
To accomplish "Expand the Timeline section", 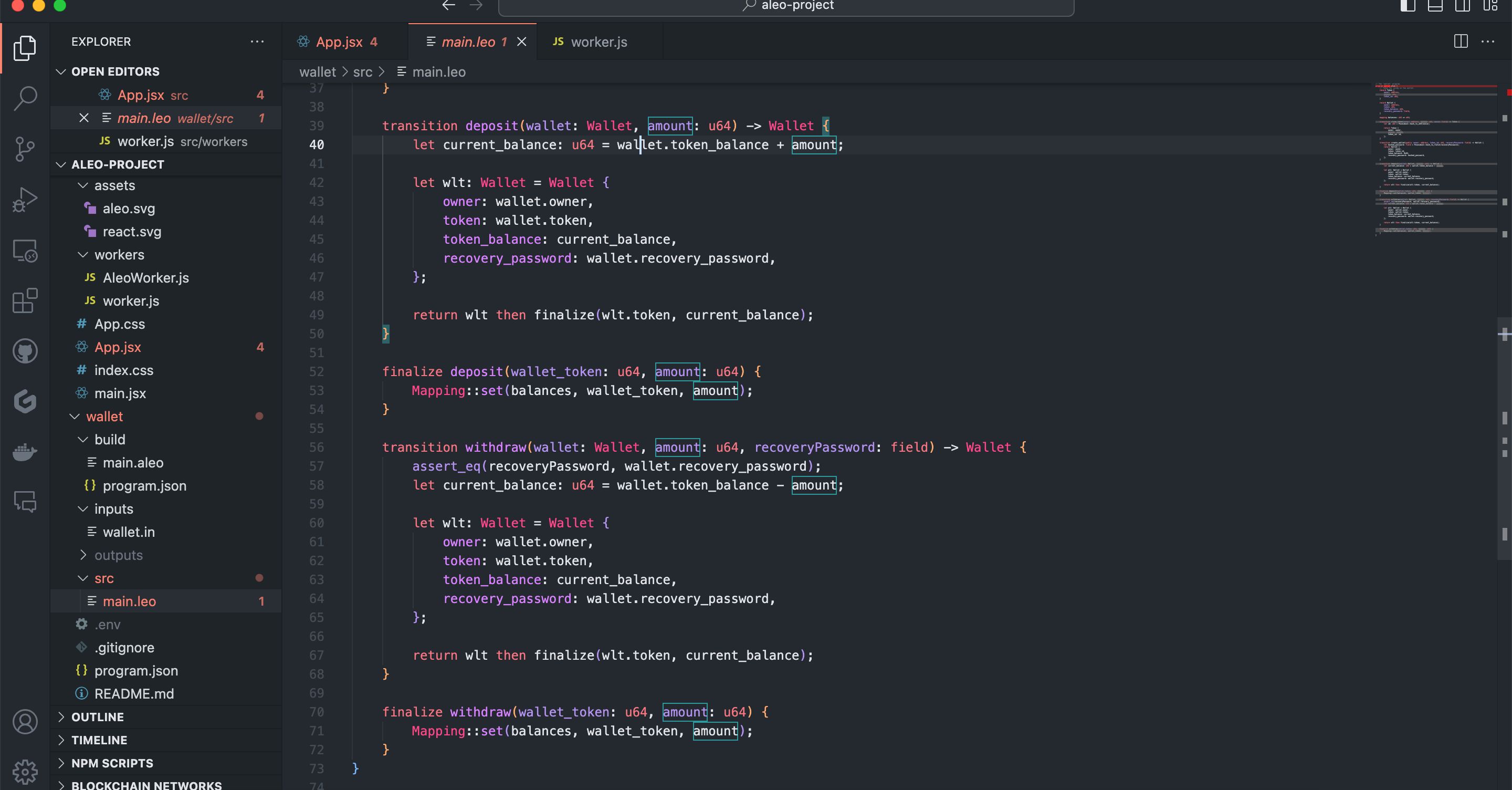I will 166,740.
